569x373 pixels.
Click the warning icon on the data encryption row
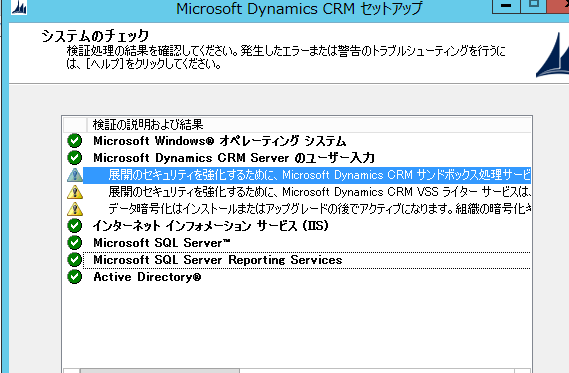pos(75,209)
